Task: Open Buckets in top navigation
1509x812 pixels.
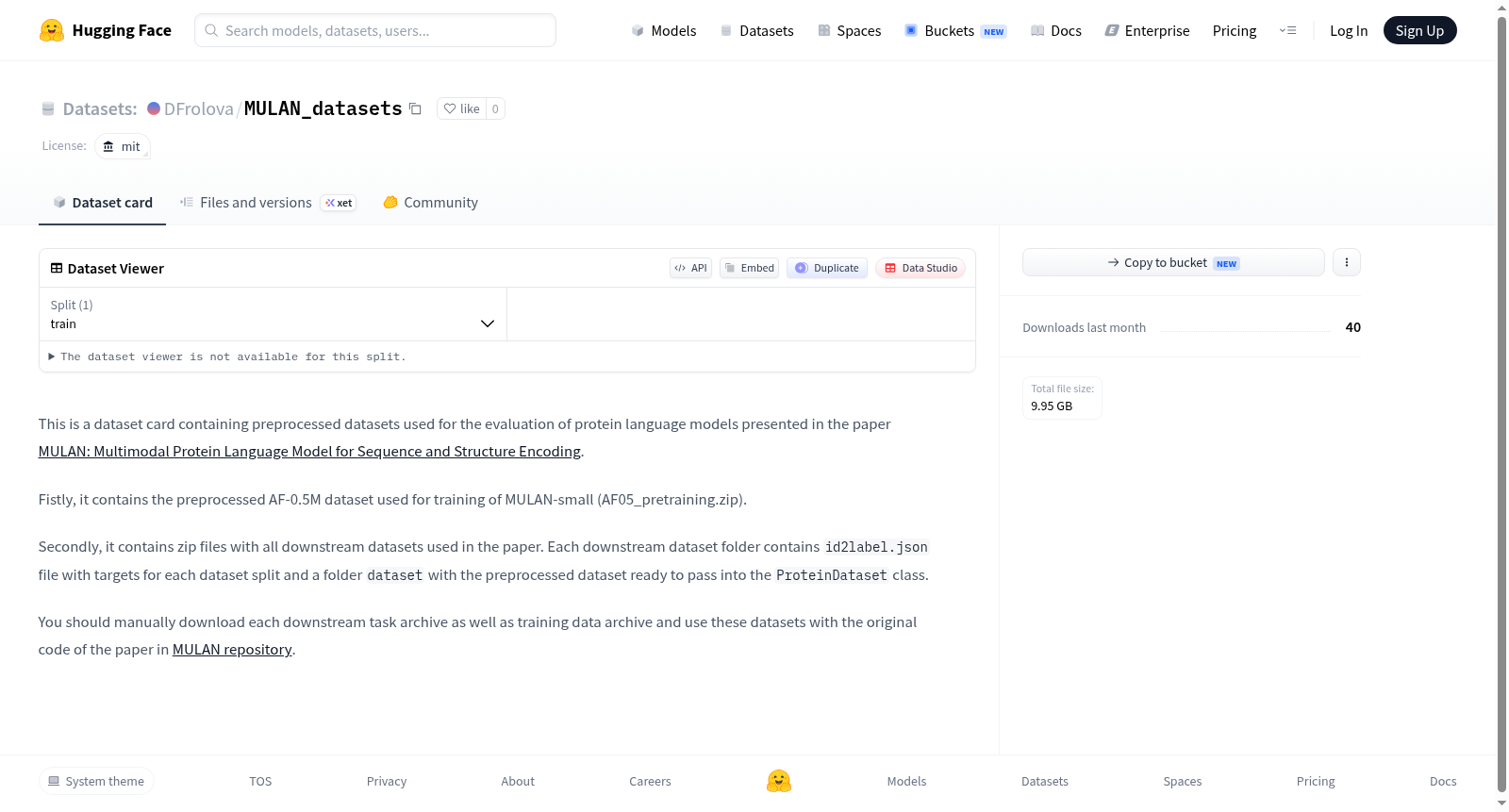Action: (955, 30)
